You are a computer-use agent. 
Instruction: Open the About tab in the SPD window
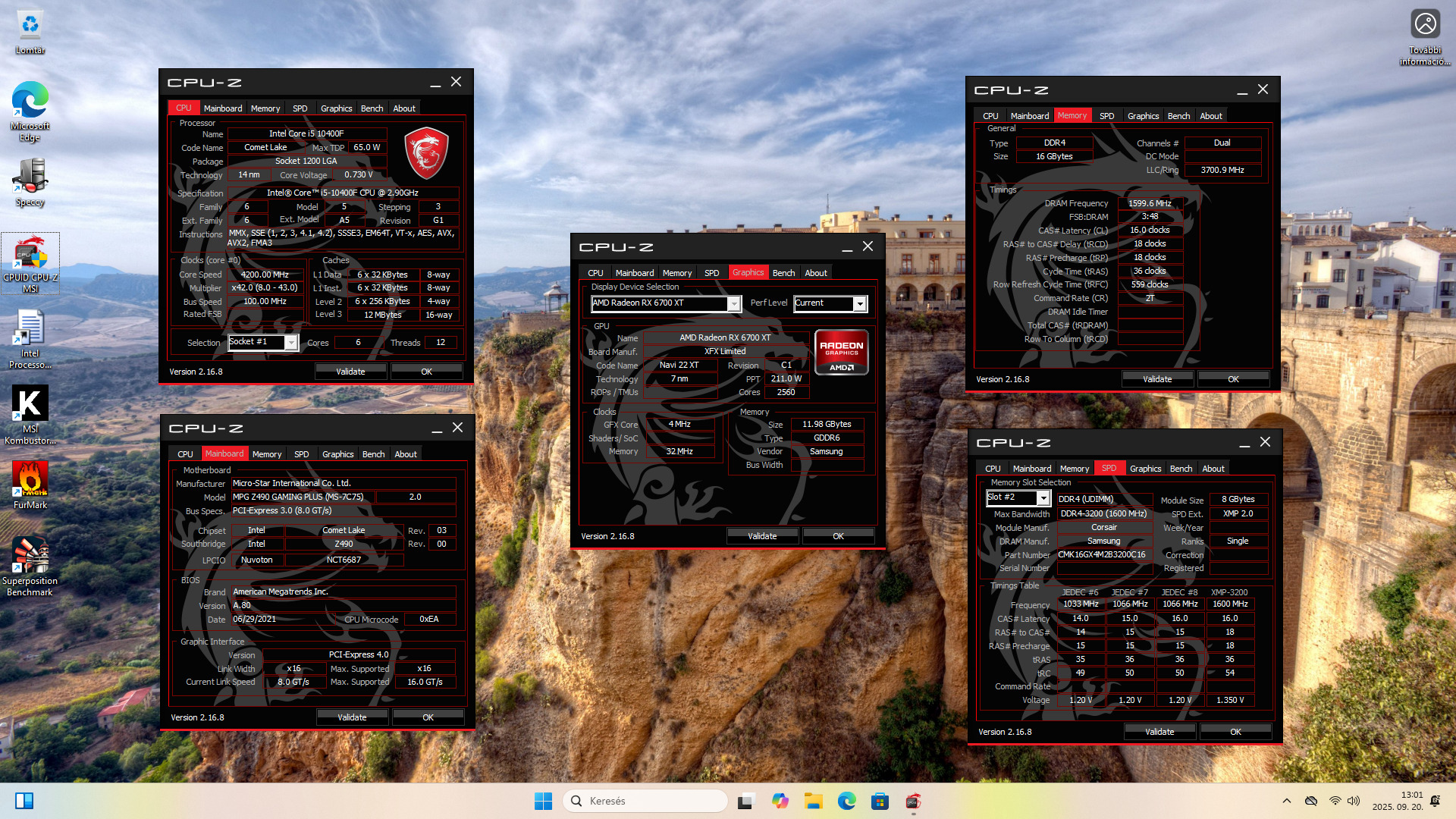click(1213, 469)
